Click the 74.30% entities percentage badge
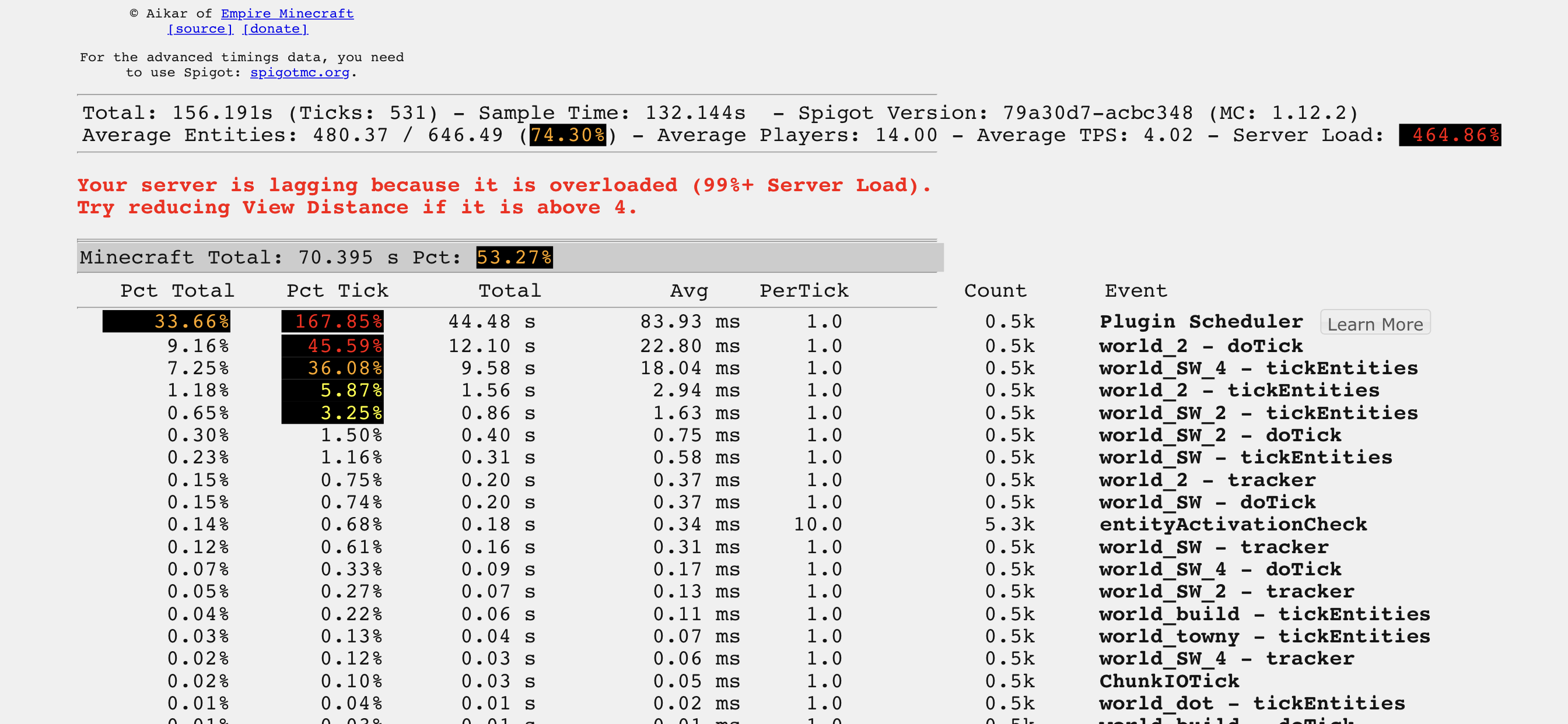This screenshot has height=724, width=1568. [x=568, y=135]
